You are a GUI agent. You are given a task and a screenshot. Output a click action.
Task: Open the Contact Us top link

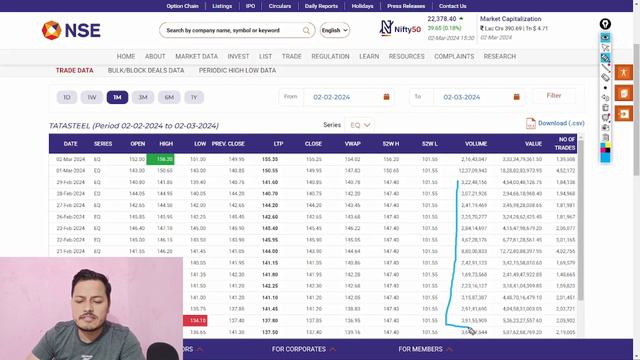[x=452, y=6]
